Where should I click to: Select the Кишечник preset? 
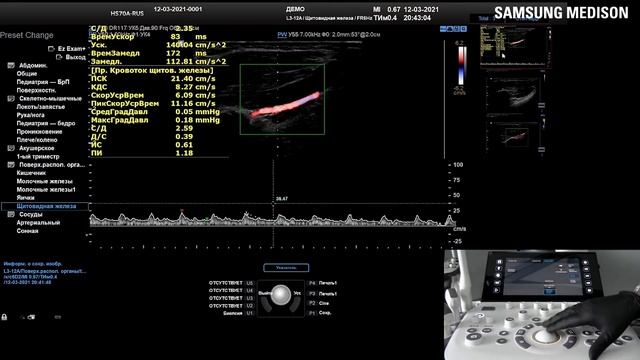31,173
